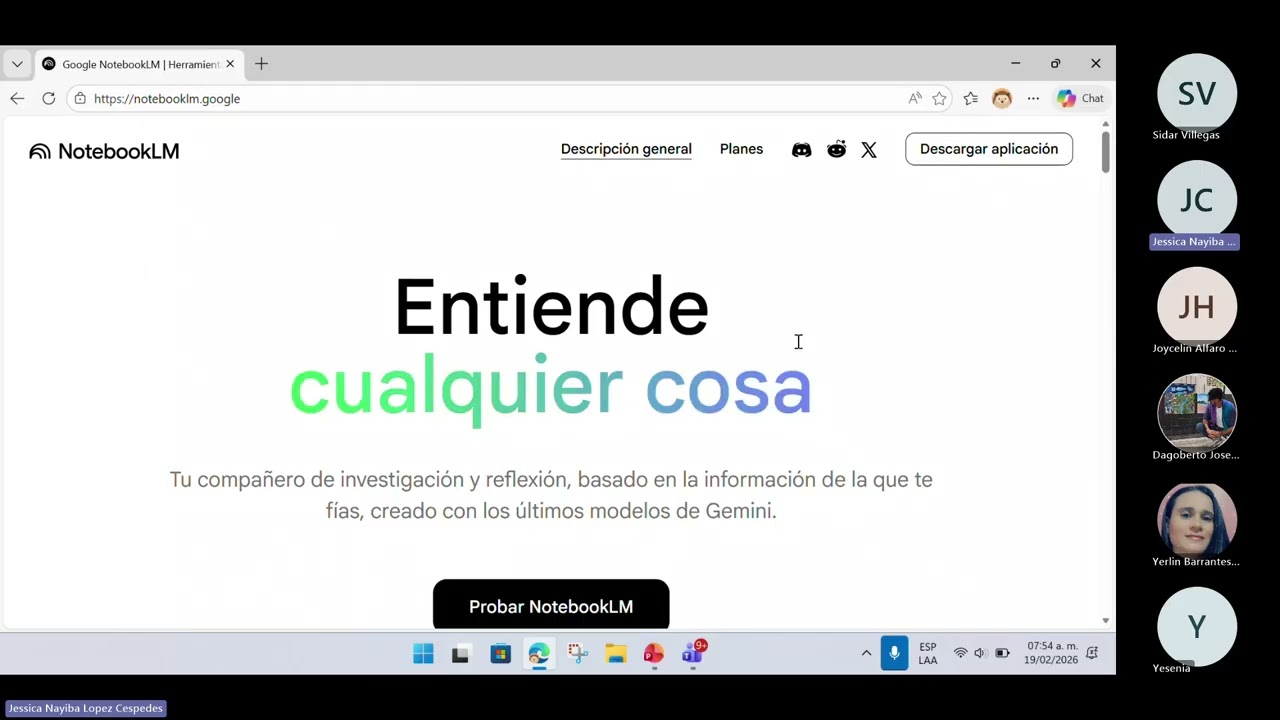
Task: Open Snipping Tool on taskbar
Action: coord(577,654)
